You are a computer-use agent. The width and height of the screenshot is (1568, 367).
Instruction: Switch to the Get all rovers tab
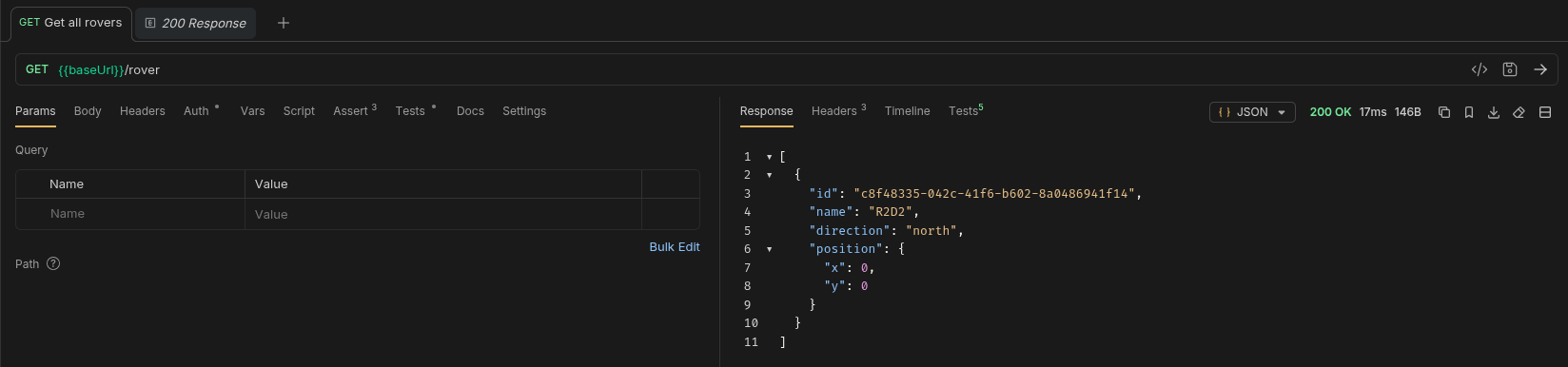click(x=70, y=23)
